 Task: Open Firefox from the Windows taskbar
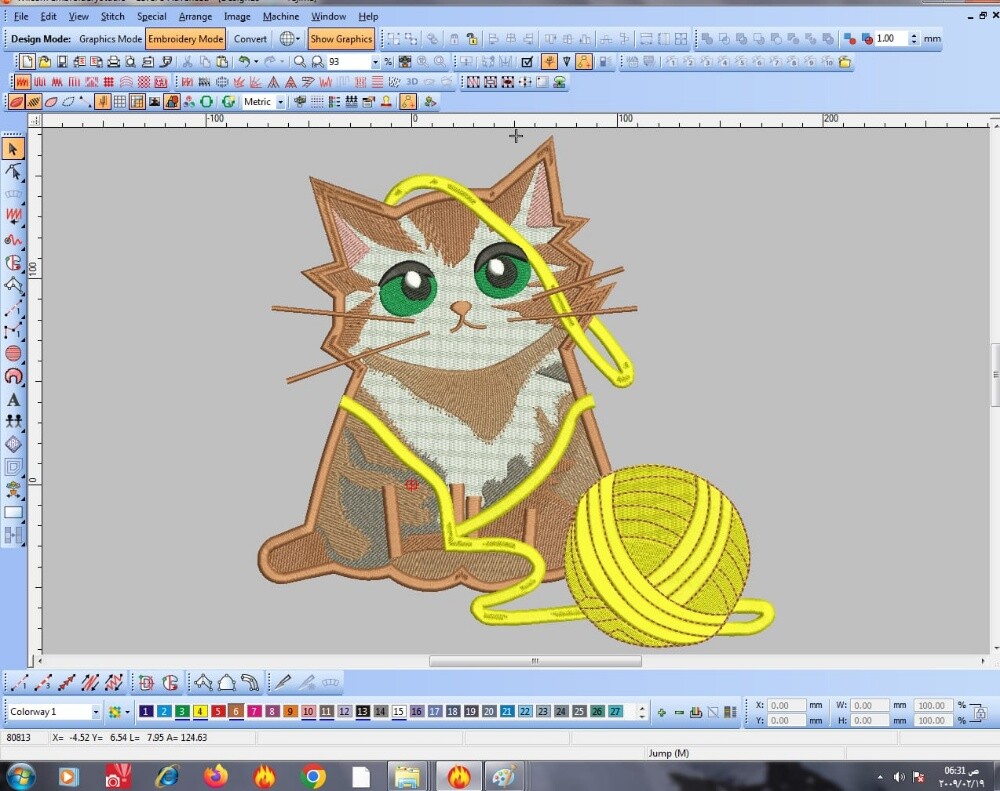click(216, 776)
